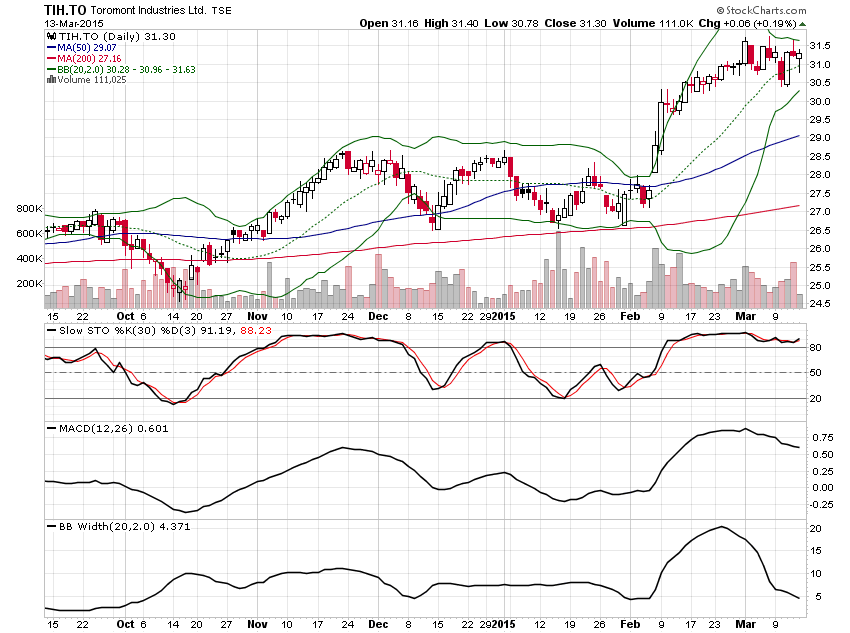Click the 30.0 price axis label
The image size is (850, 633).
(x=820, y=101)
